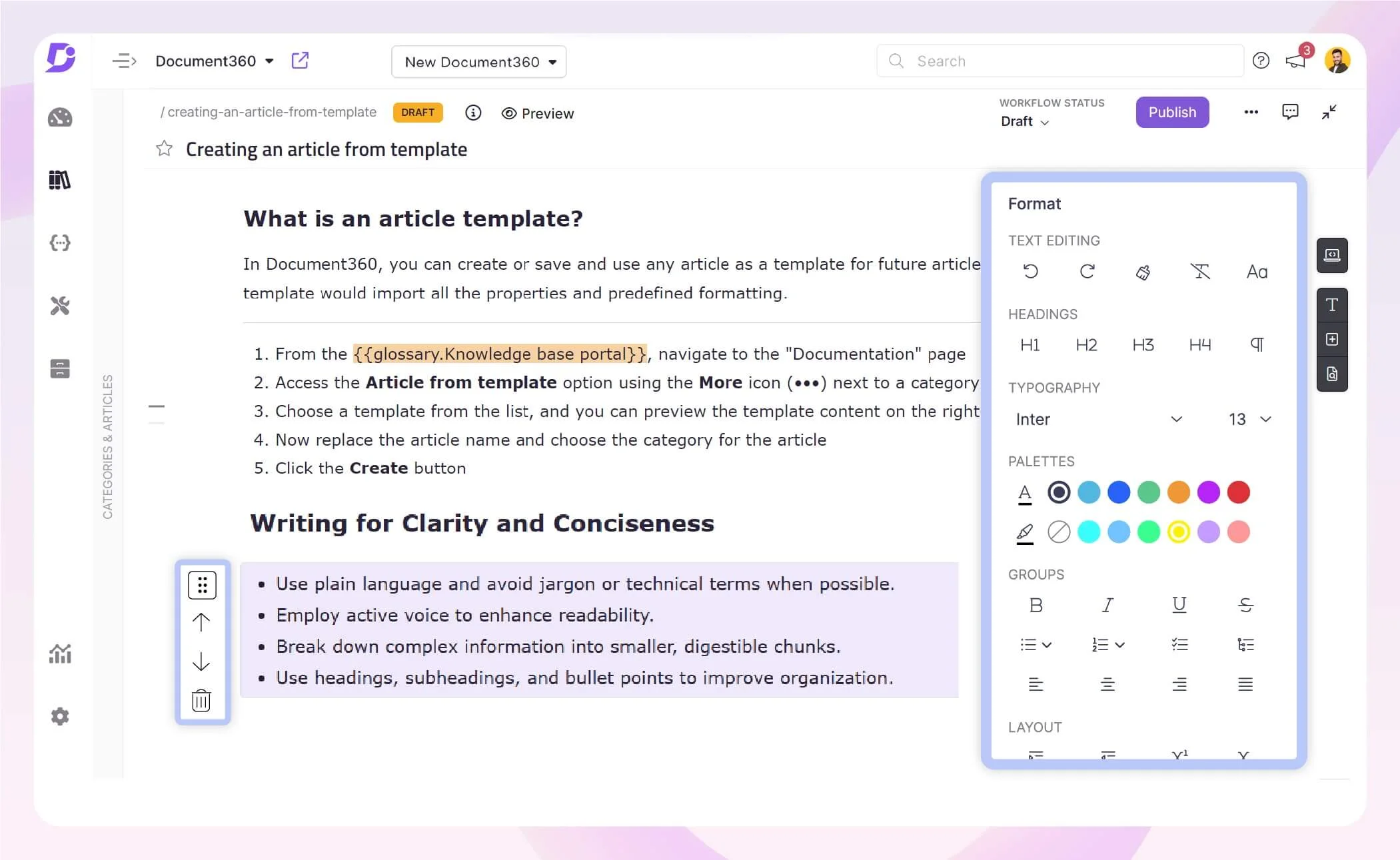
Task: Open the More options ellipsis icon
Action: [1251, 112]
